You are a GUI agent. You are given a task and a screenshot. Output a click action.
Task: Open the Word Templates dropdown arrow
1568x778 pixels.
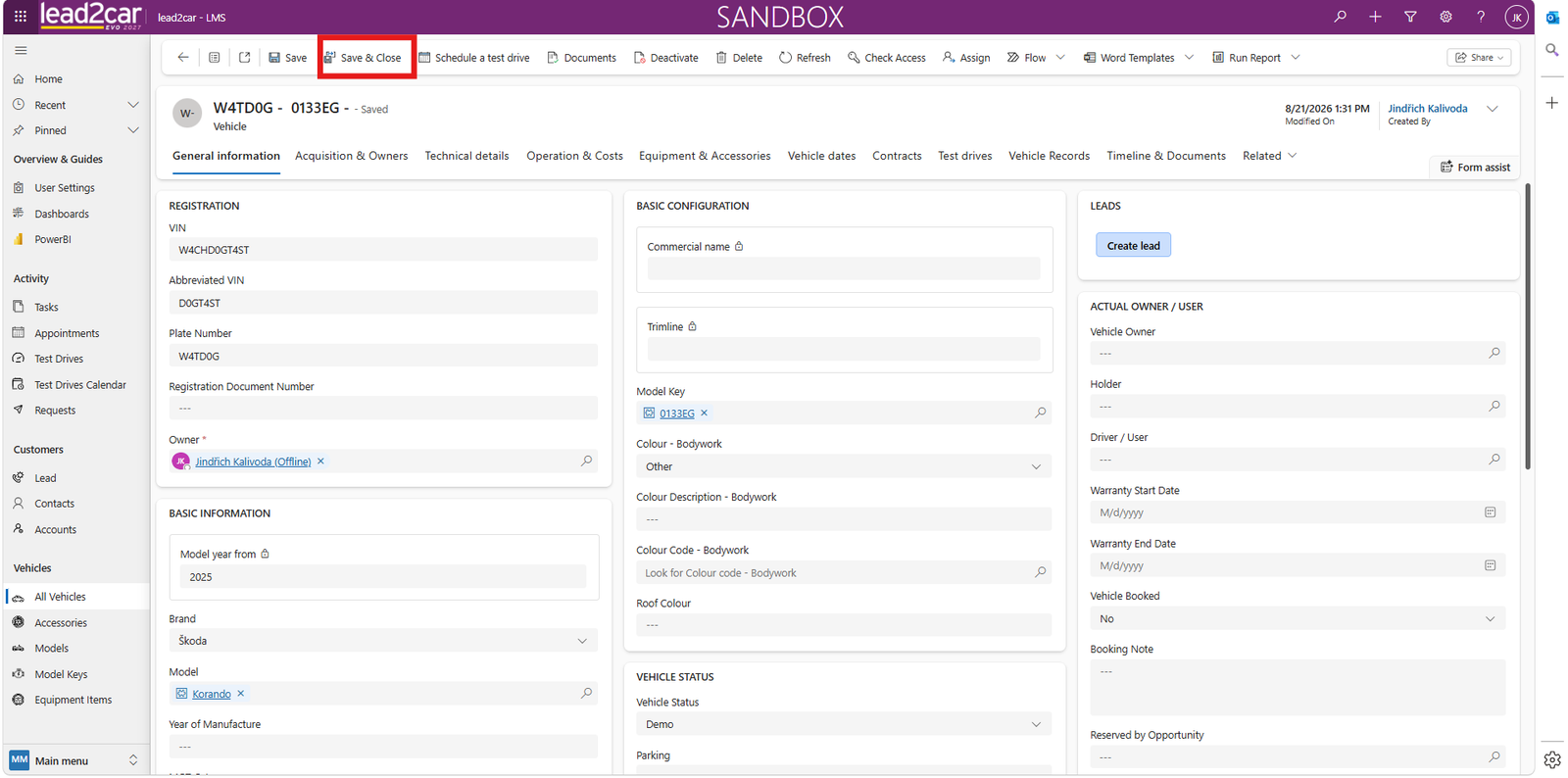coord(1190,58)
